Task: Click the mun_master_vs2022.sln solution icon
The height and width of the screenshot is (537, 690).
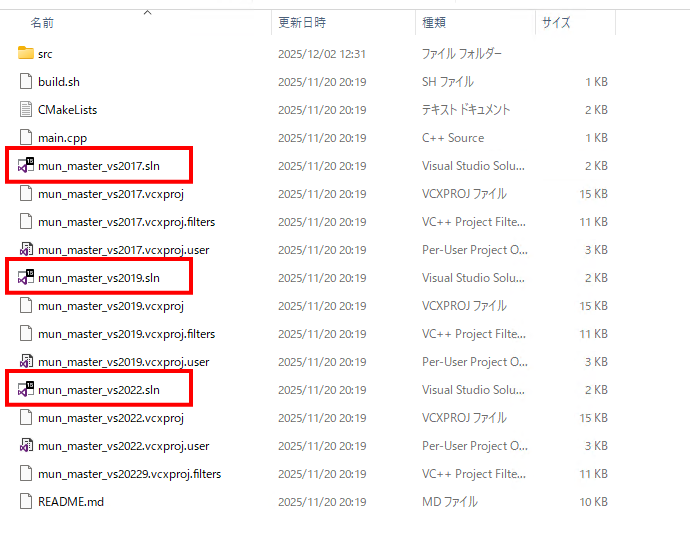Action: [x=26, y=390]
